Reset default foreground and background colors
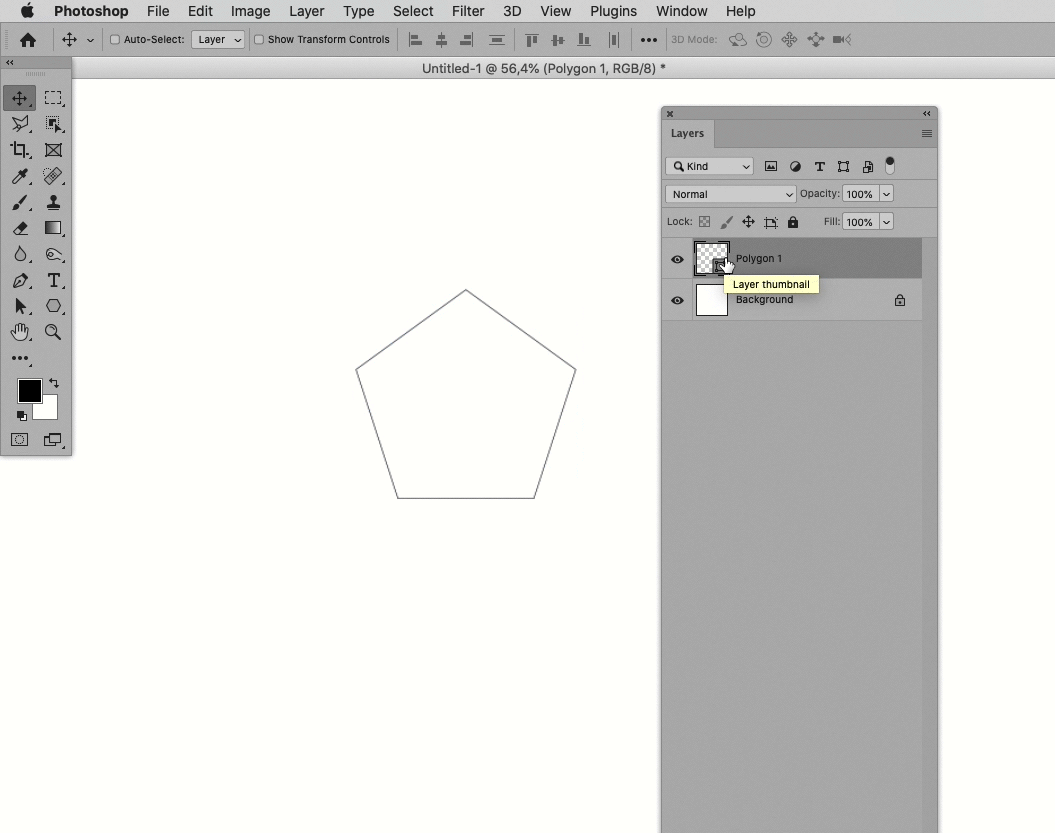 22,416
